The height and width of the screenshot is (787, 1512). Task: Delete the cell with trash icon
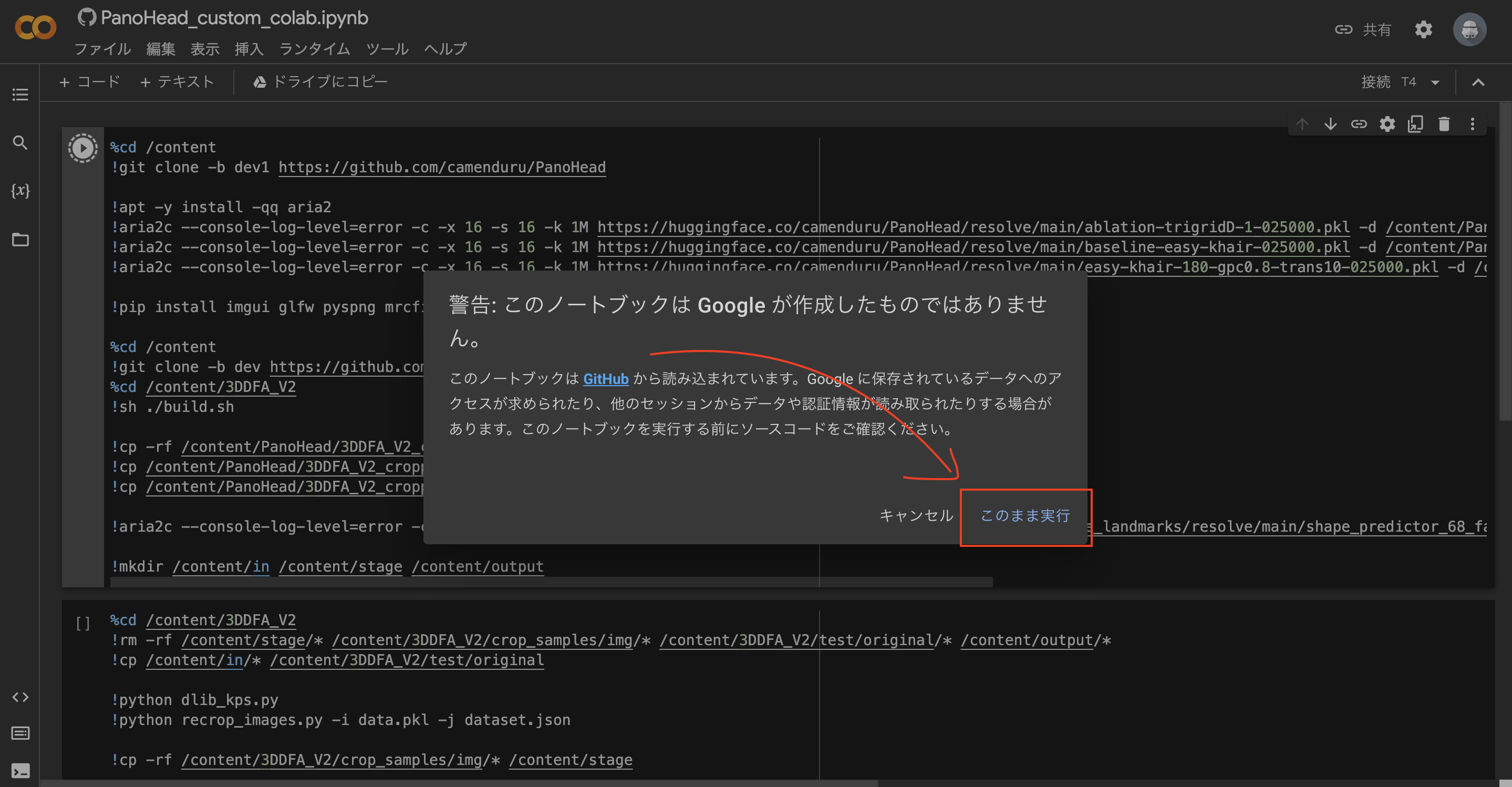(x=1444, y=124)
